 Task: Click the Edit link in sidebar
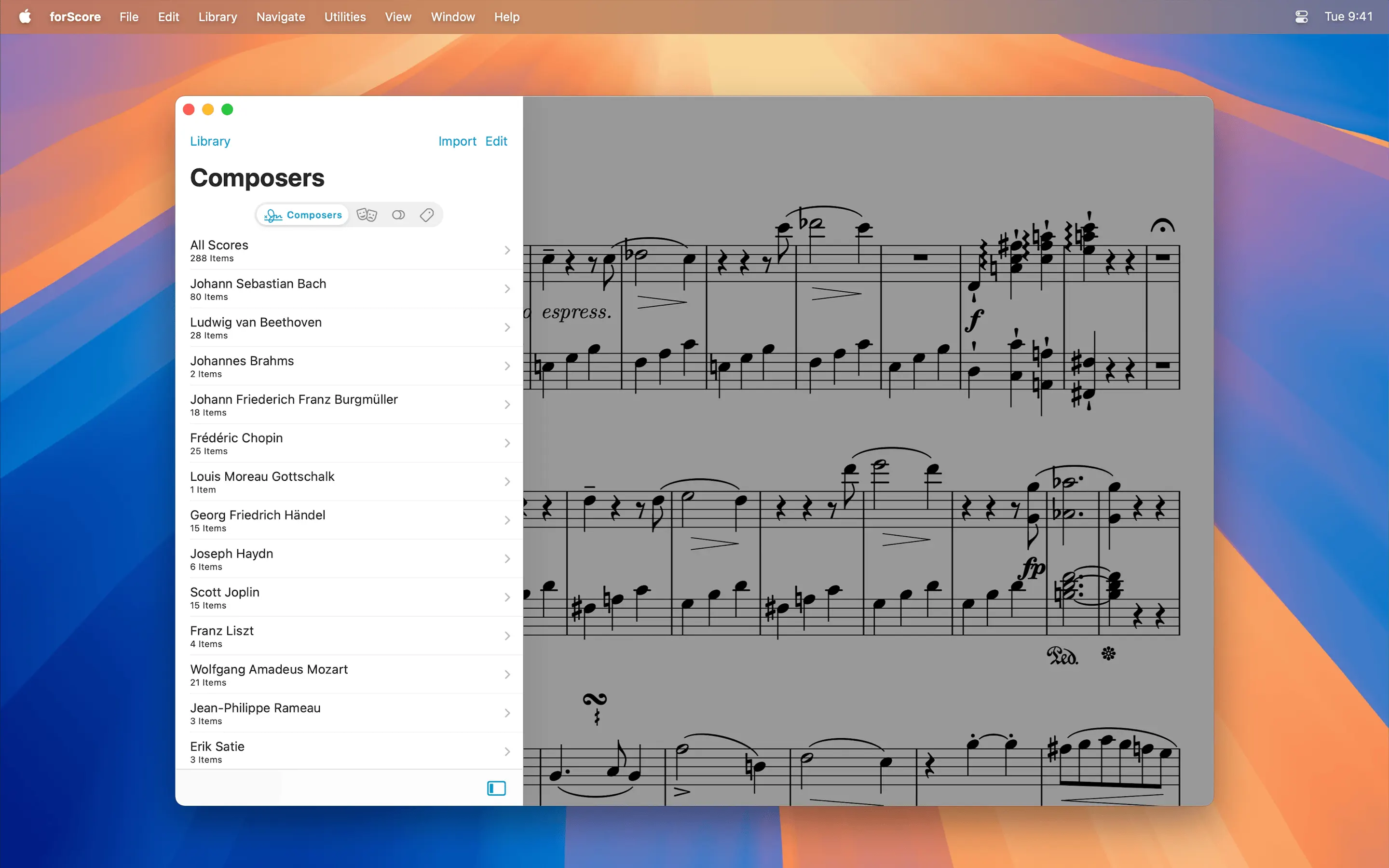[x=496, y=141]
